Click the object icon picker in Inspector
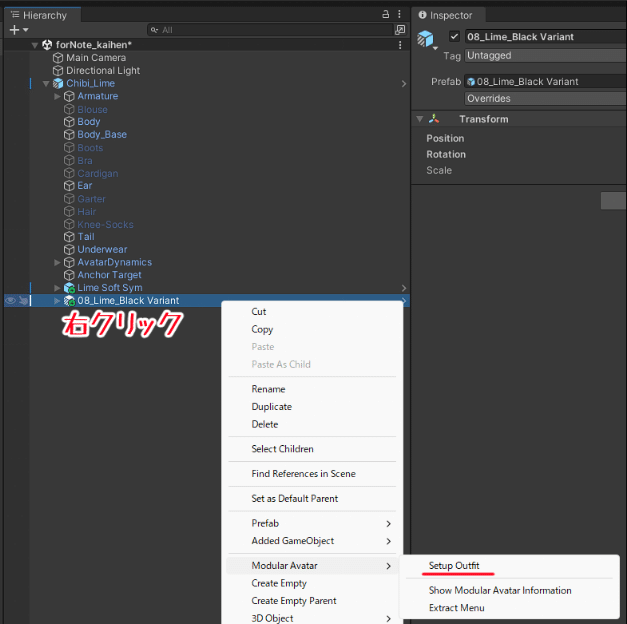The height and width of the screenshot is (624, 627). pyautogui.click(x=426, y=39)
